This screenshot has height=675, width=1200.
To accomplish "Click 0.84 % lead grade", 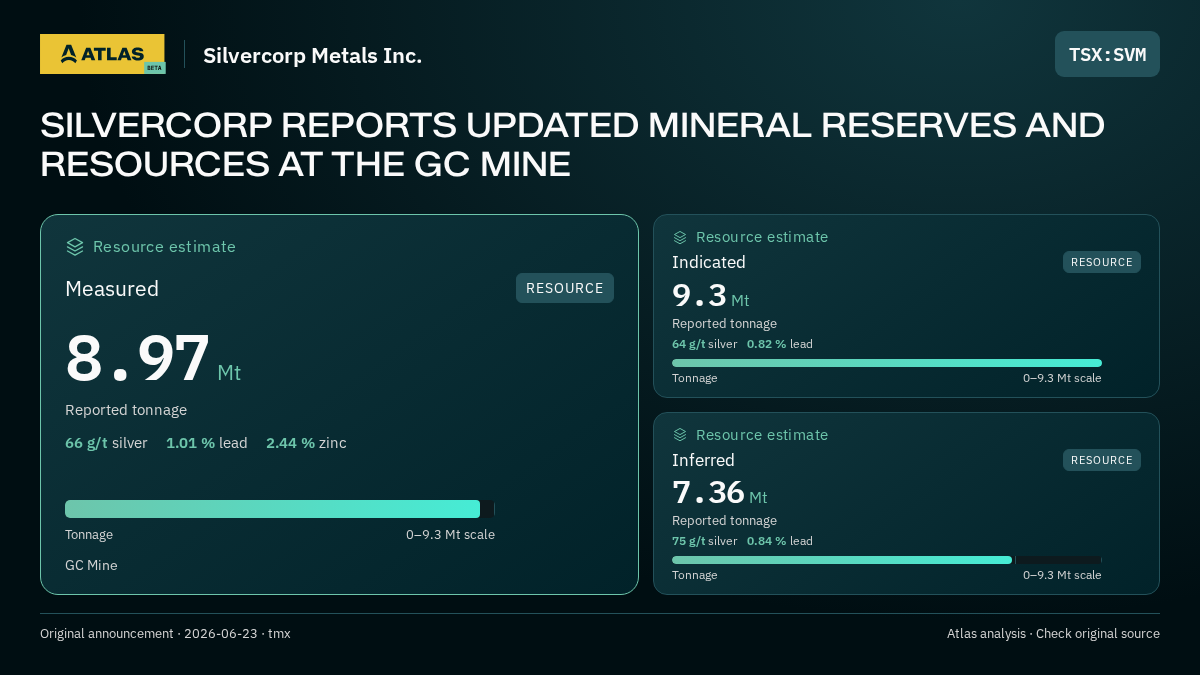I will click(x=780, y=541).
